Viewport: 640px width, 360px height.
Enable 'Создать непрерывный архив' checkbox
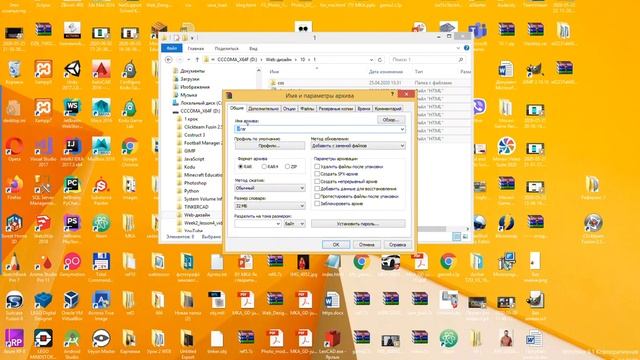317,181
